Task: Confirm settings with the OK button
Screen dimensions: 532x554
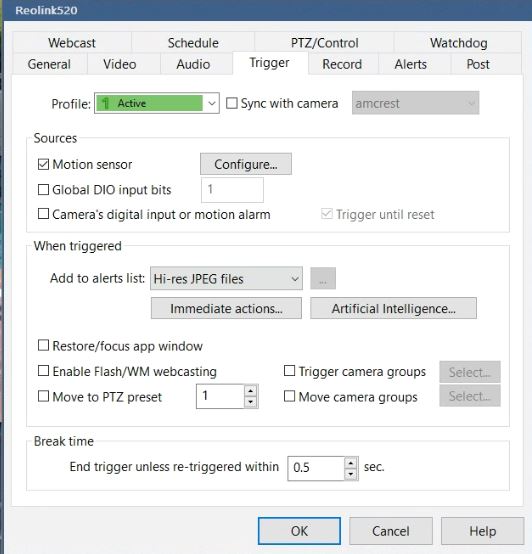Action: pos(299,531)
